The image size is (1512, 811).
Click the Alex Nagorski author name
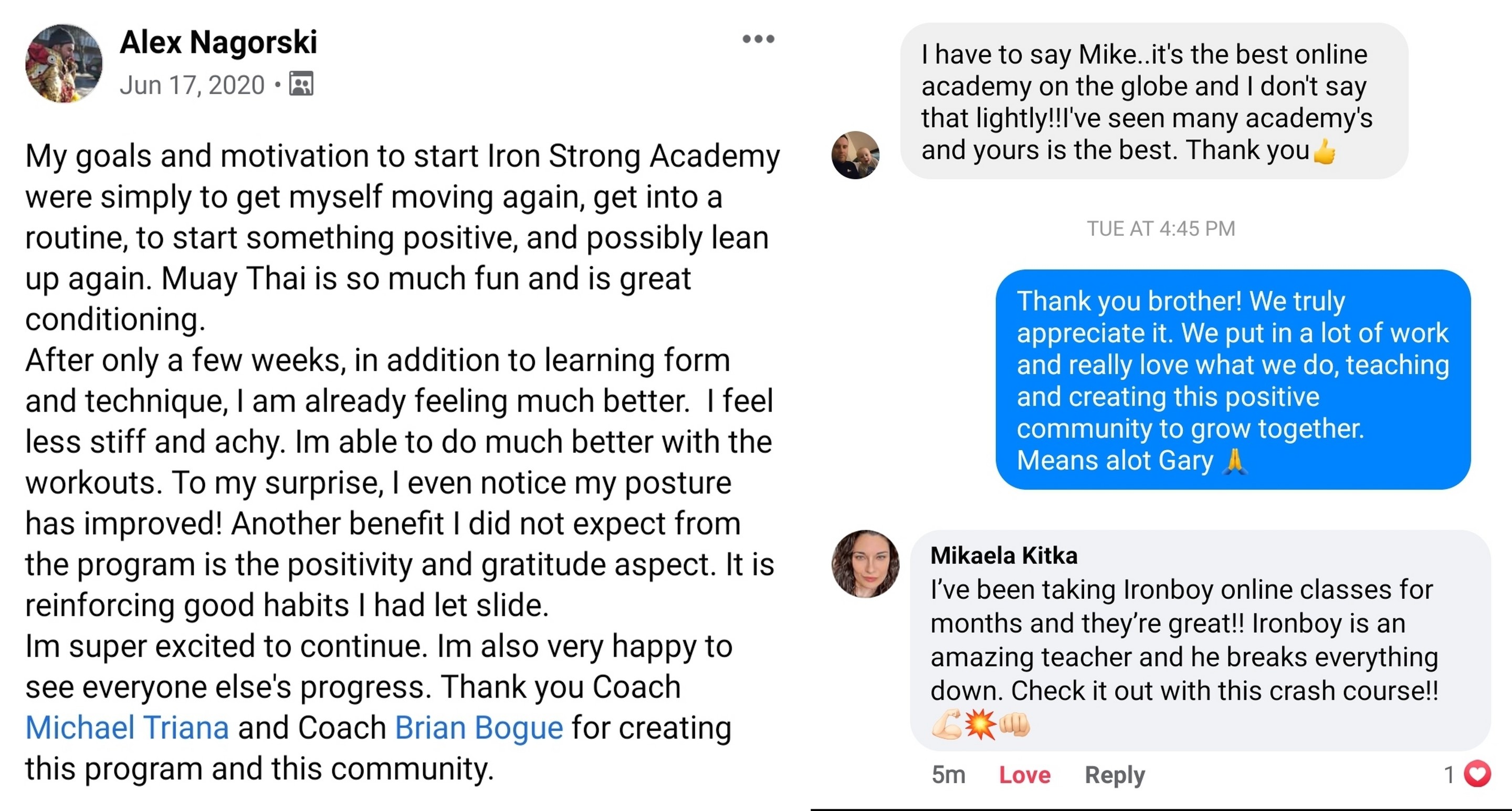click(218, 42)
